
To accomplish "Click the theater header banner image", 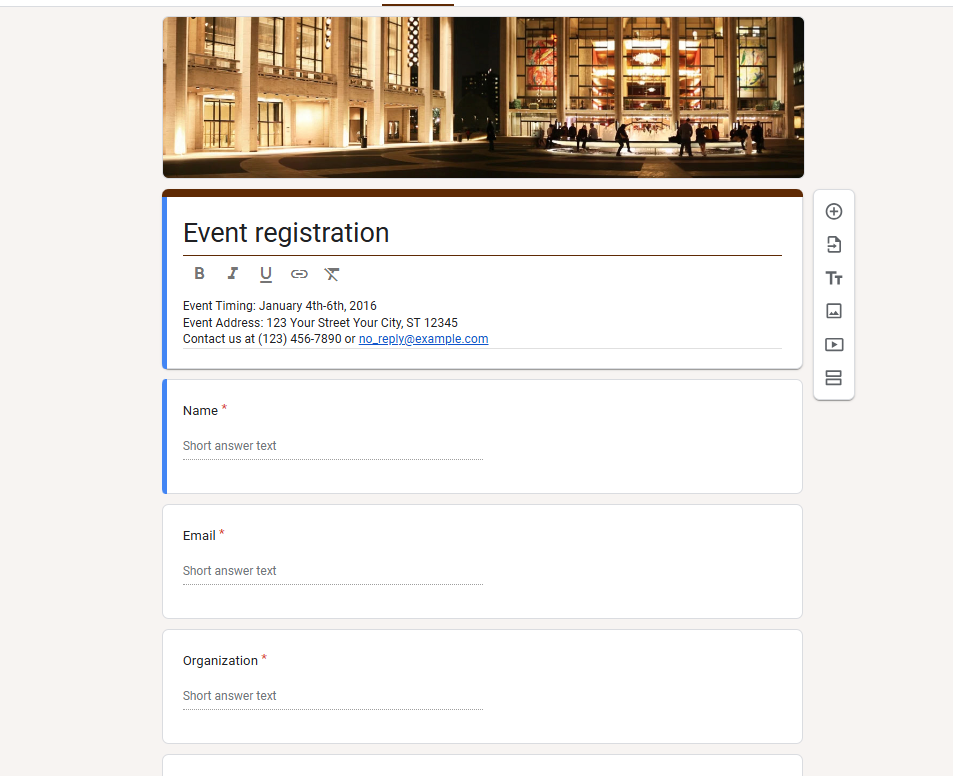I will click(x=483, y=97).
